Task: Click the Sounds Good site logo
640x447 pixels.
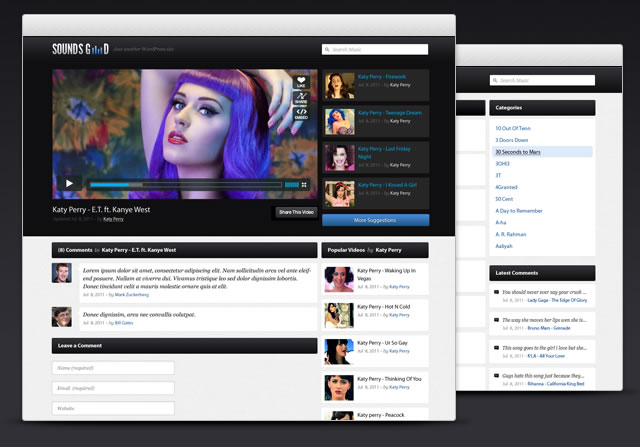Action: click(80, 49)
